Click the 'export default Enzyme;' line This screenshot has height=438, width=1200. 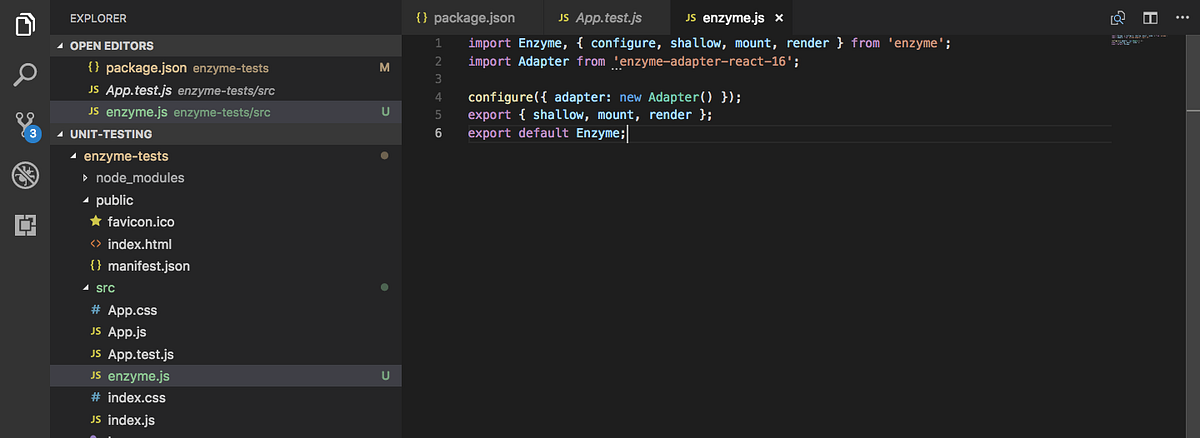click(x=547, y=133)
